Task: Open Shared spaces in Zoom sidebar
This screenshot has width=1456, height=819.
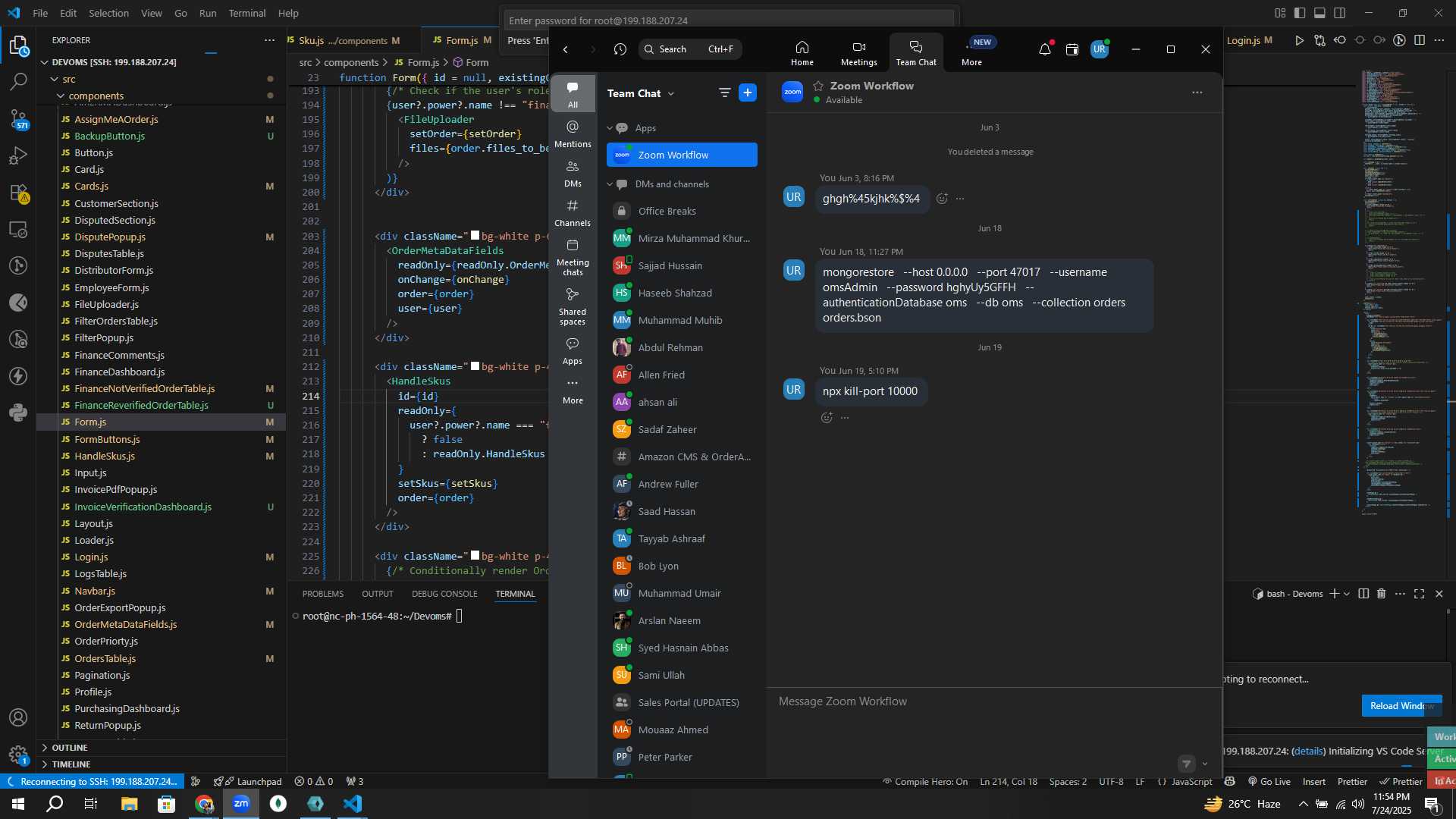Action: pos(573,306)
